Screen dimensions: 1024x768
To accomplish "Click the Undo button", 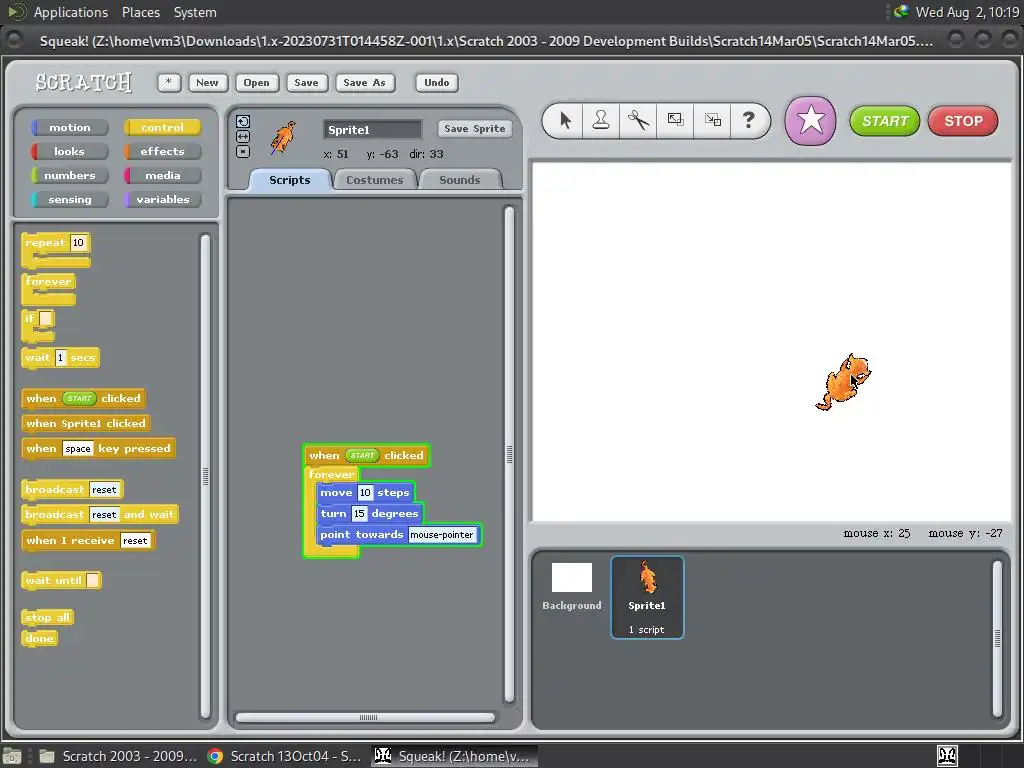I will [436, 82].
